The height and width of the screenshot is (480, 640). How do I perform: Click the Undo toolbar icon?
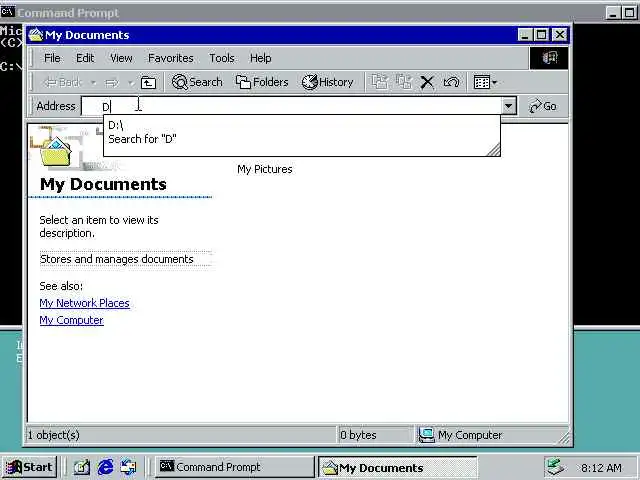[x=451, y=82]
